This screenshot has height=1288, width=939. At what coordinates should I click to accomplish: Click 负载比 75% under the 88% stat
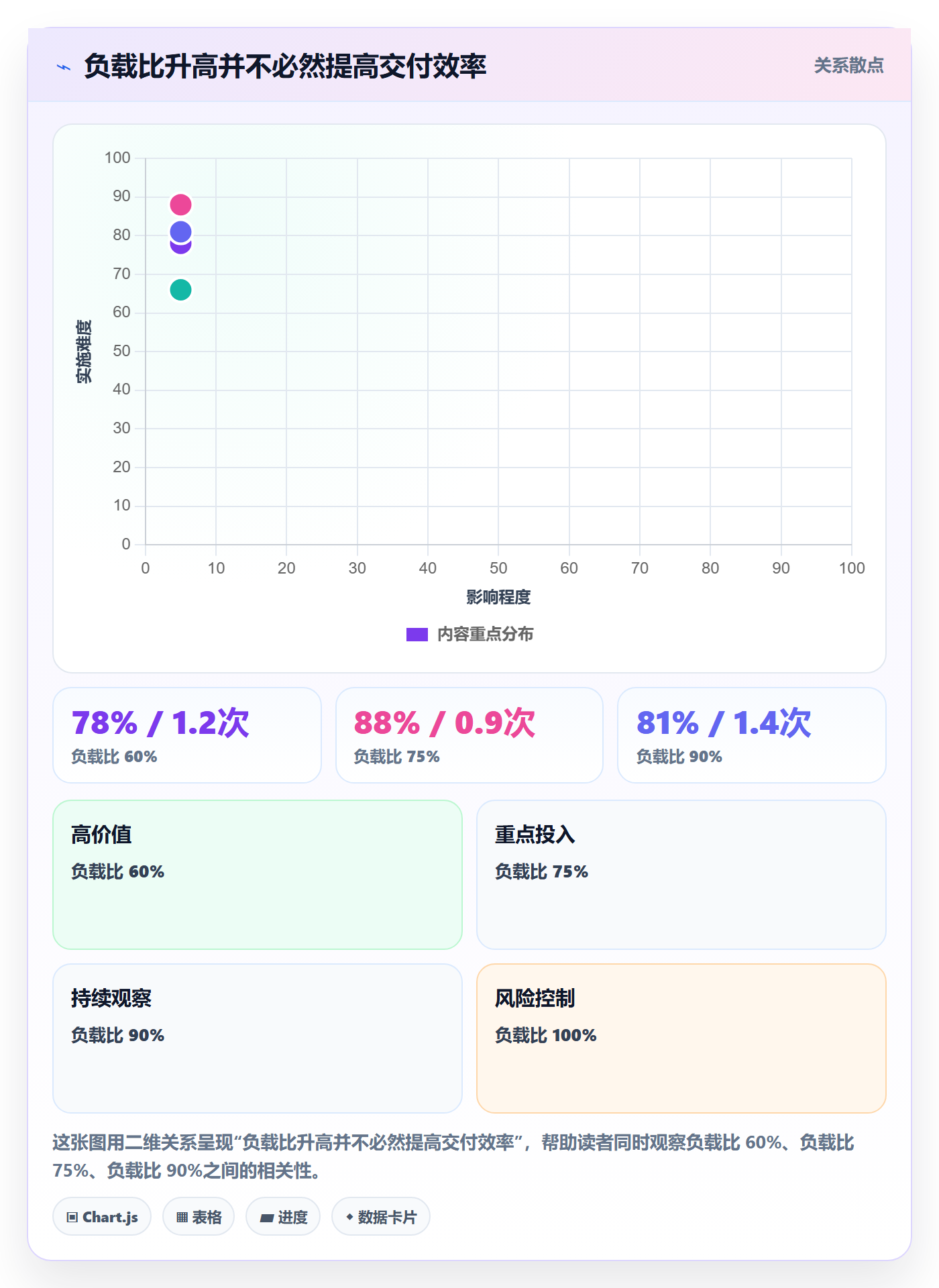(x=397, y=757)
